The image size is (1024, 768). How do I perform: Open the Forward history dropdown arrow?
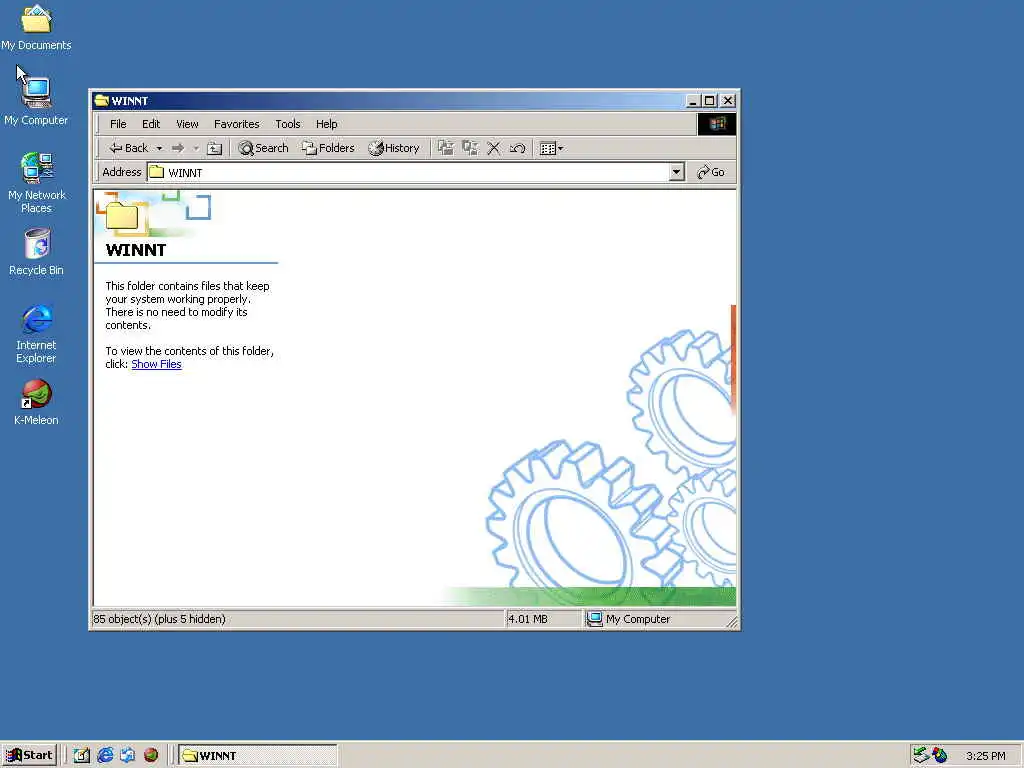click(x=195, y=148)
